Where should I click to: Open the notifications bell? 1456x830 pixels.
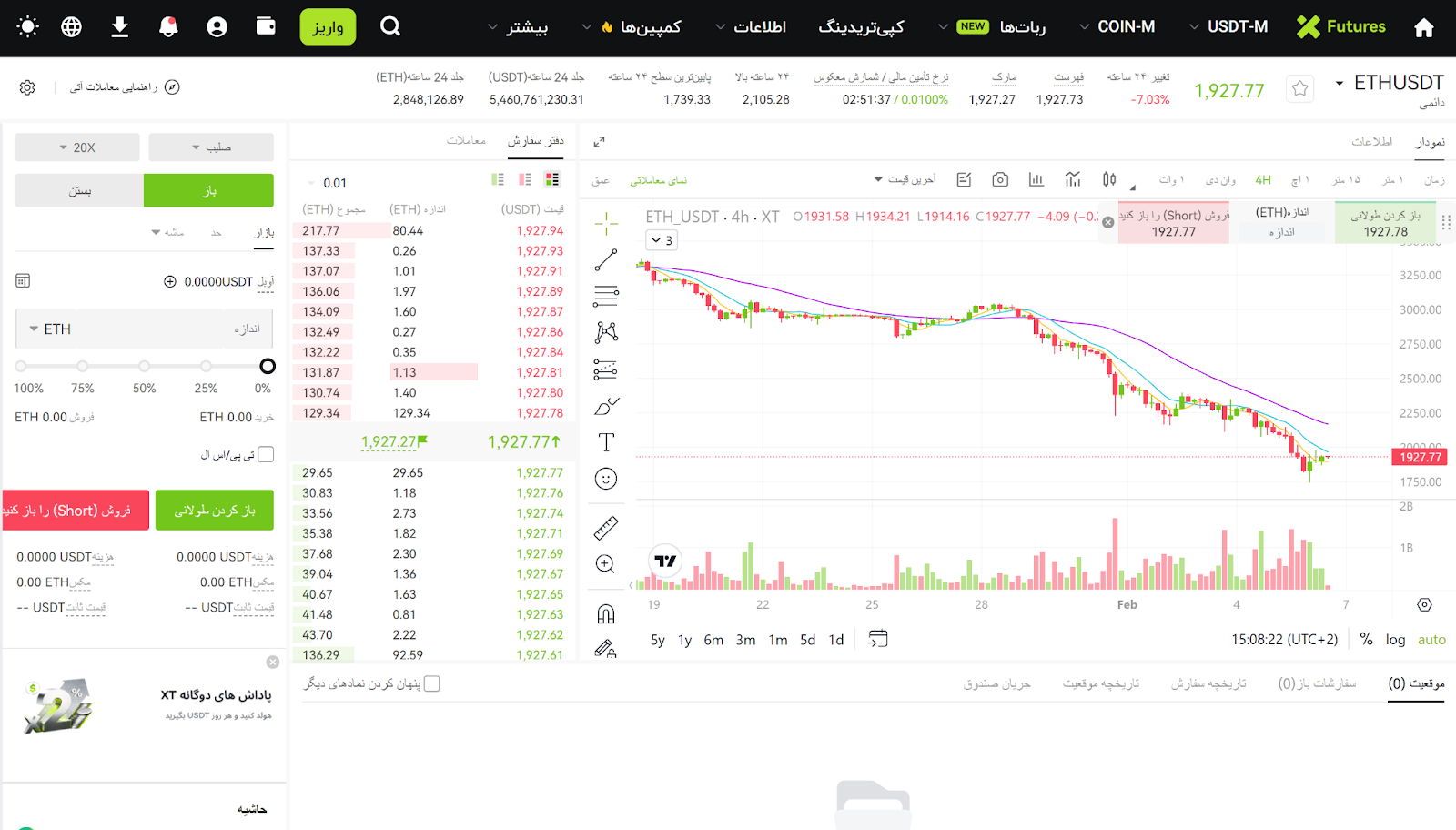pyautogui.click(x=168, y=26)
